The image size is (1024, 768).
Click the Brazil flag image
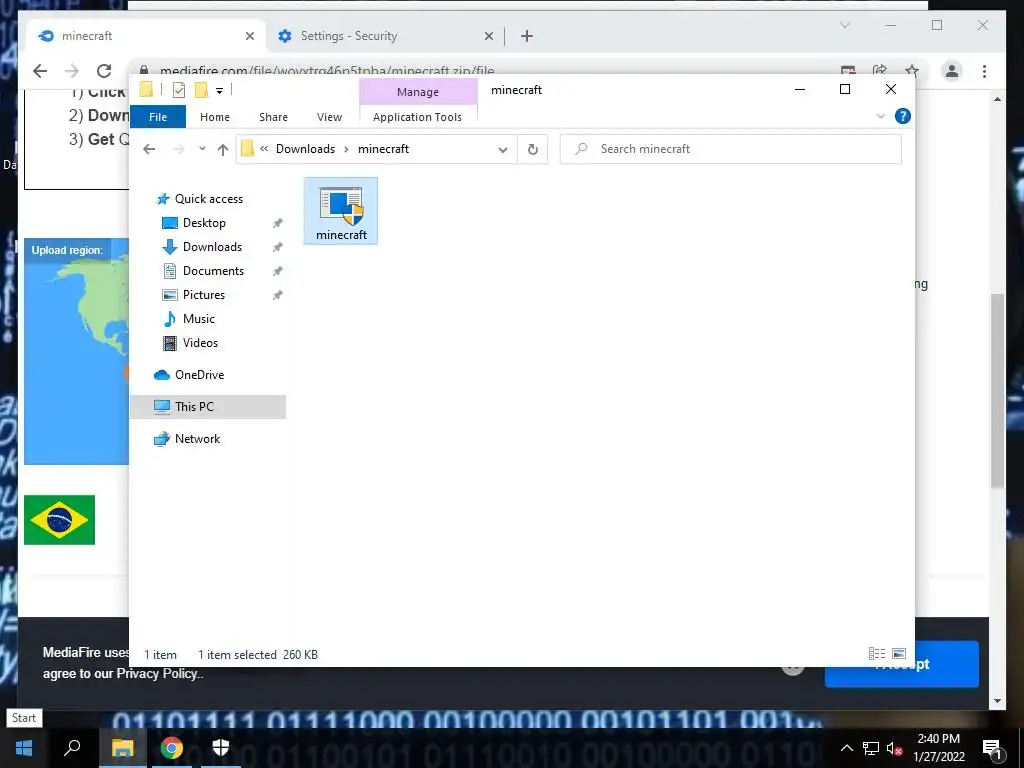pyautogui.click(x=59, y=520)
